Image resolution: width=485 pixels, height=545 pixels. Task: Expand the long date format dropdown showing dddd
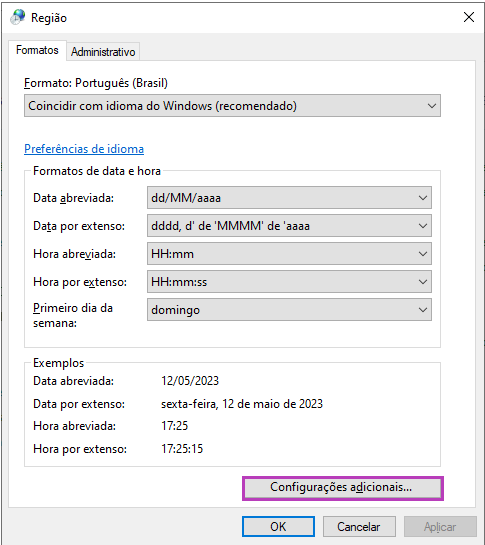click(x=289, y=226)
